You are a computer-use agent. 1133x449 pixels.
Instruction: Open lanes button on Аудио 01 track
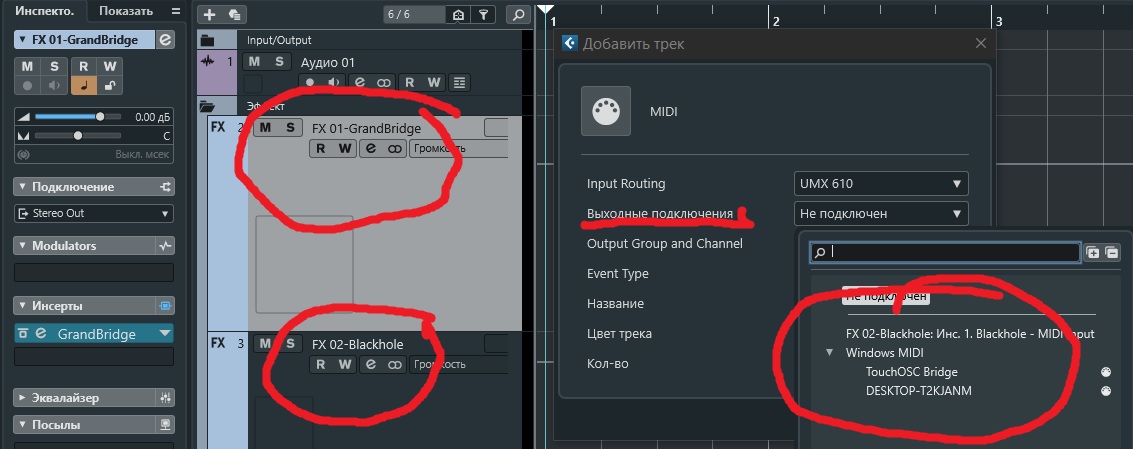458,82
